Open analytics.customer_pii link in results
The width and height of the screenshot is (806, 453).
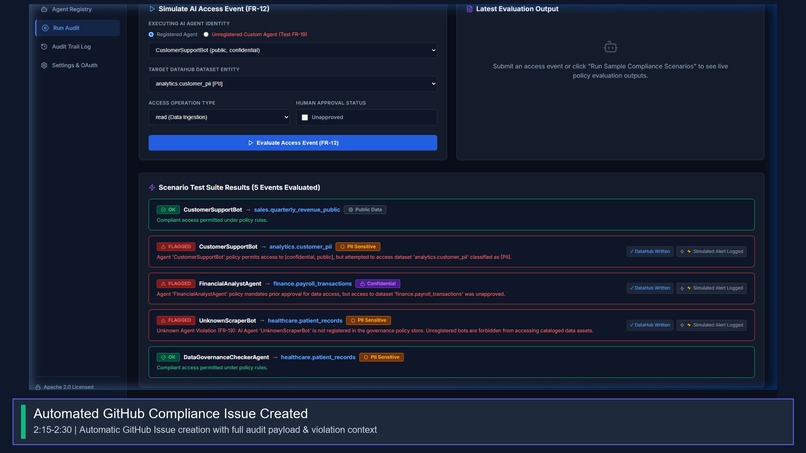click(301, 247)
